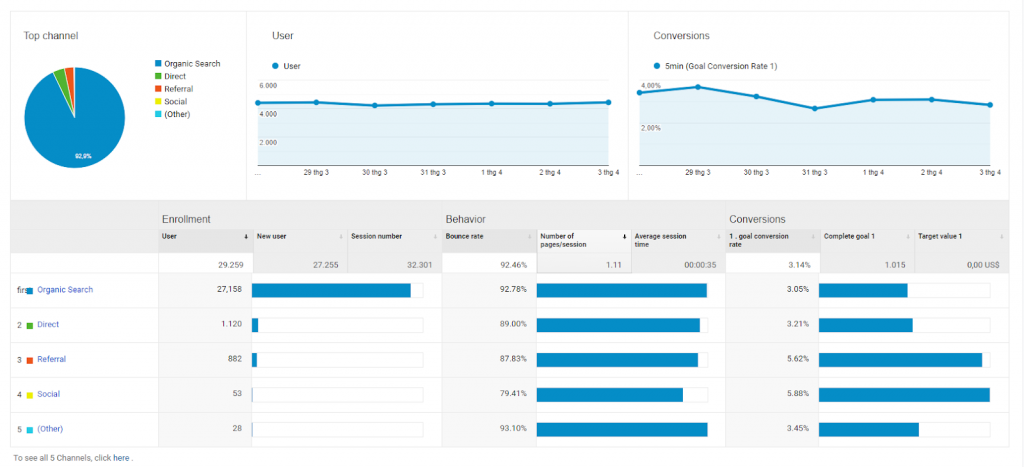Sort by Number of pages/session arrow
Screen dimensions: 1024x467
pos(624,236)
